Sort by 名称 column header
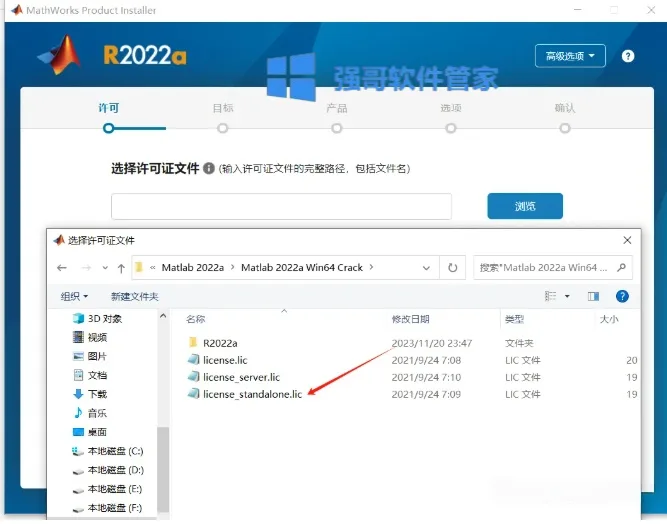 tap(196, 319)
